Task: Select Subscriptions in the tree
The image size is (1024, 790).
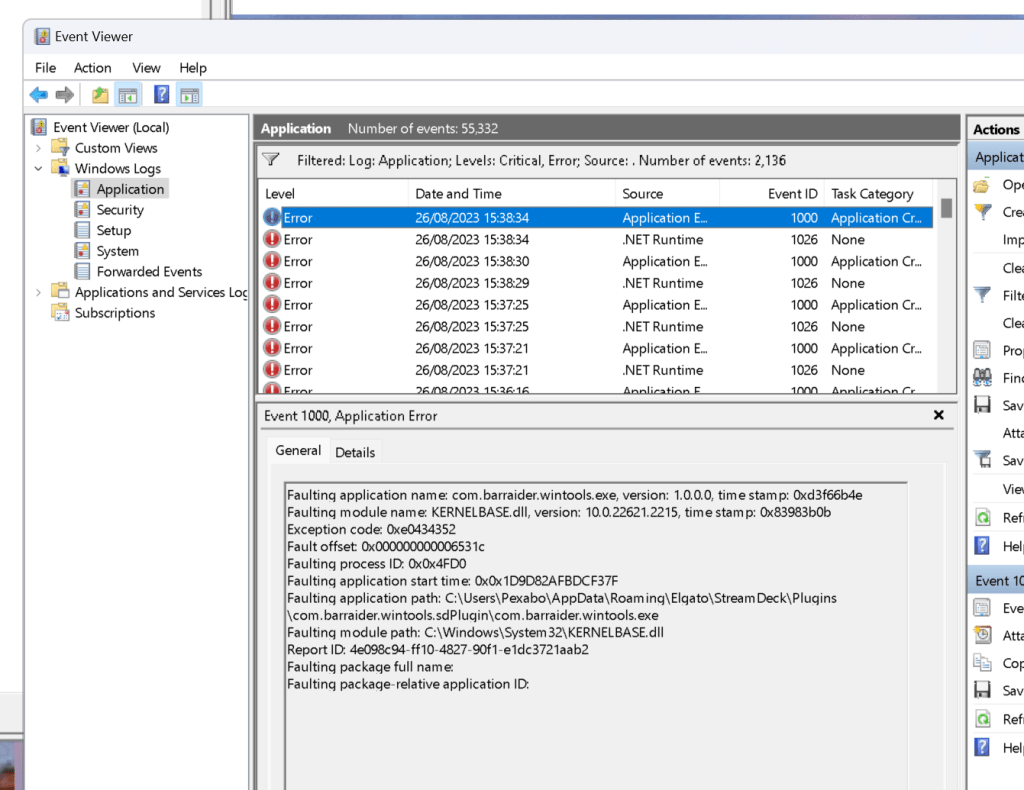Action: coord(115,312)
